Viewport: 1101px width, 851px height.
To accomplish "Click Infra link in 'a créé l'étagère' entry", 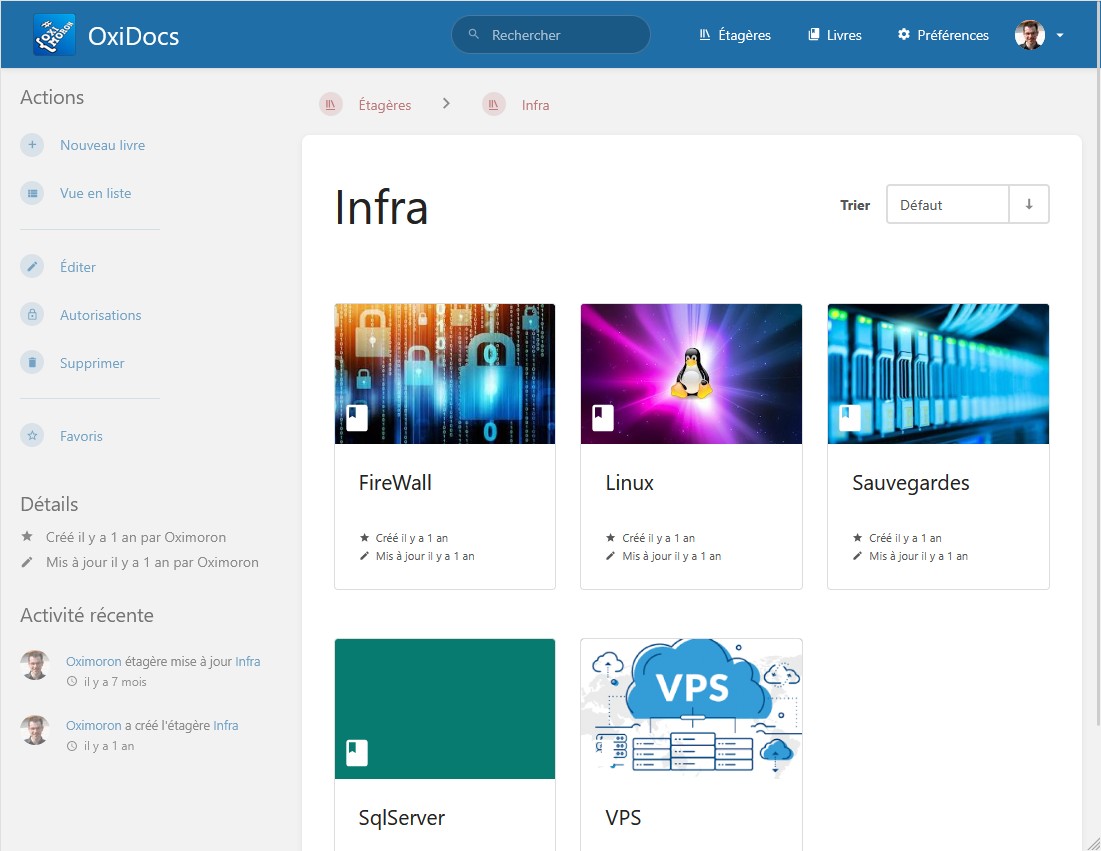I will pos(226,725).
